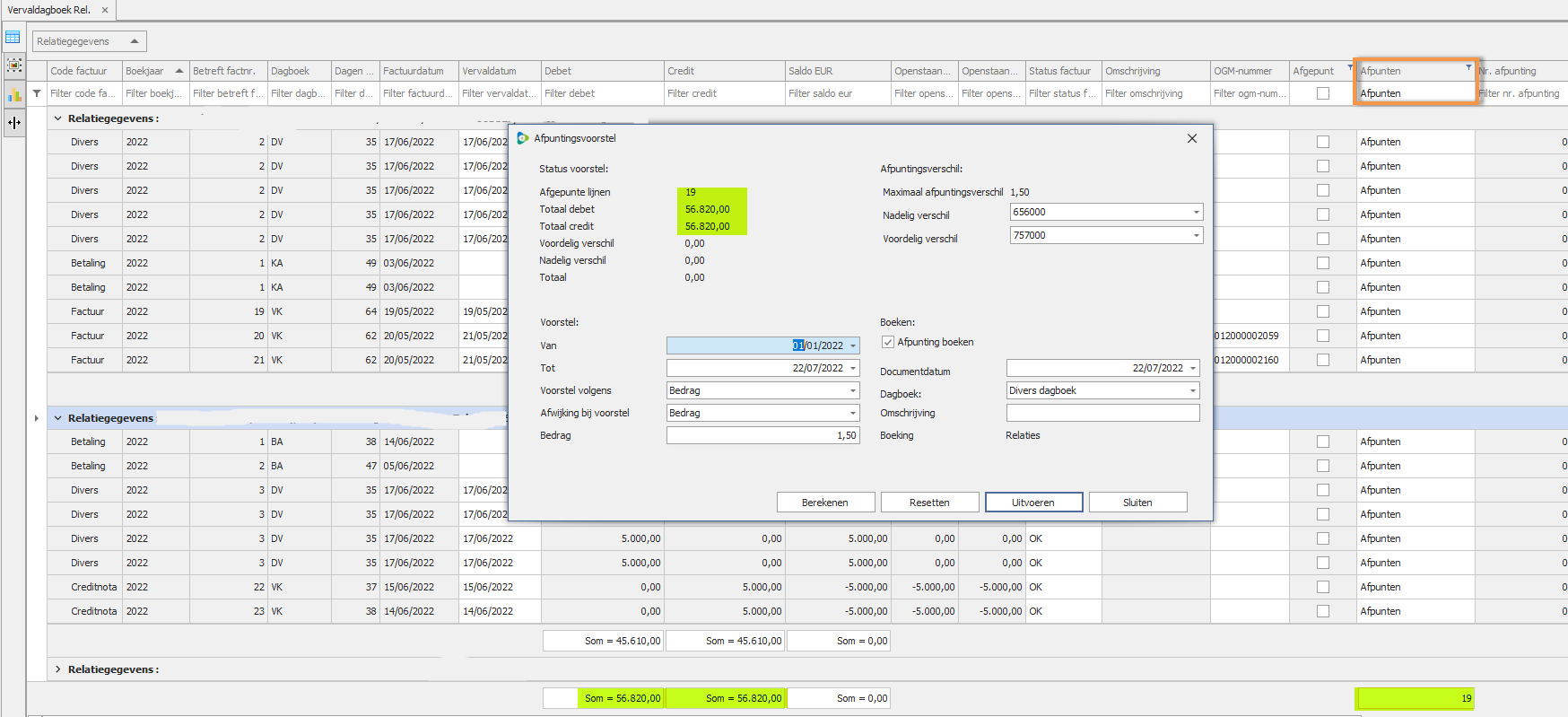This screenshot has width=1568, height=717.
Task: Click into the Omschrijving field in the dialog
Action: (x=1102, y=413)
